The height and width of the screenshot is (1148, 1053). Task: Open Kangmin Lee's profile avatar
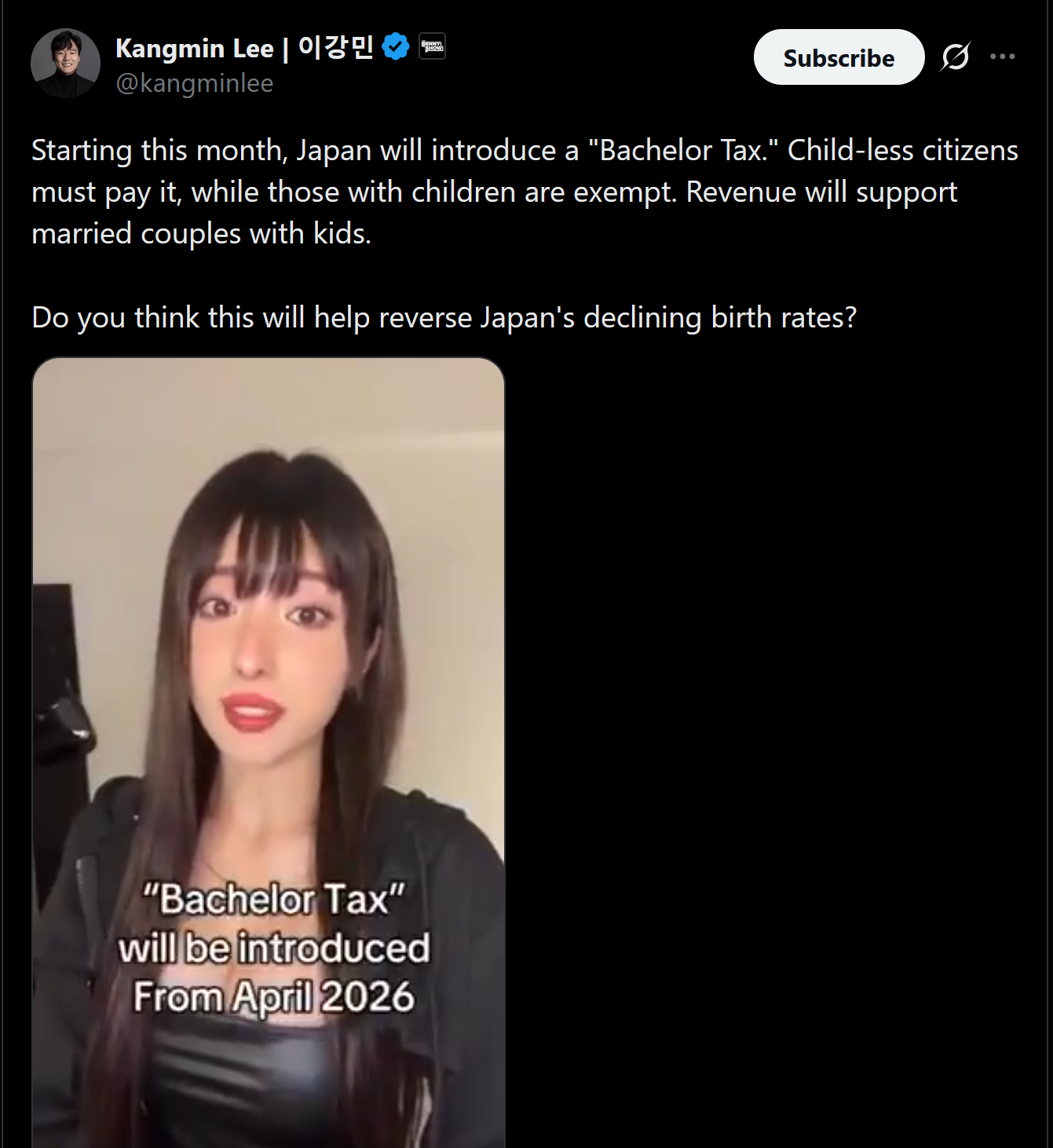tap(65, 64)
